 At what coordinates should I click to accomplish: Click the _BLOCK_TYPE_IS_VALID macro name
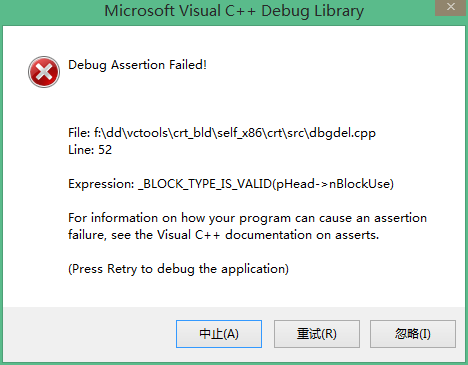[205, 184]
